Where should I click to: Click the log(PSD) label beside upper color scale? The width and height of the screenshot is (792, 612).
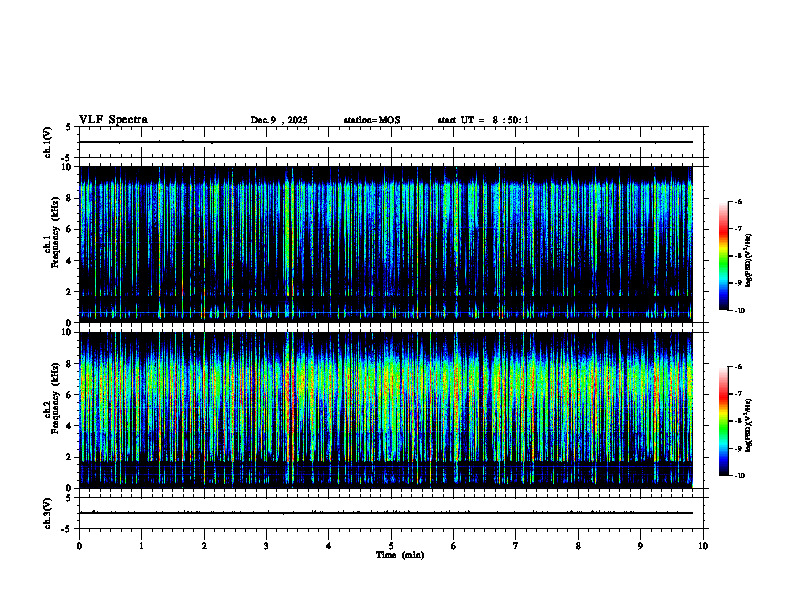(x=749, y=260)
